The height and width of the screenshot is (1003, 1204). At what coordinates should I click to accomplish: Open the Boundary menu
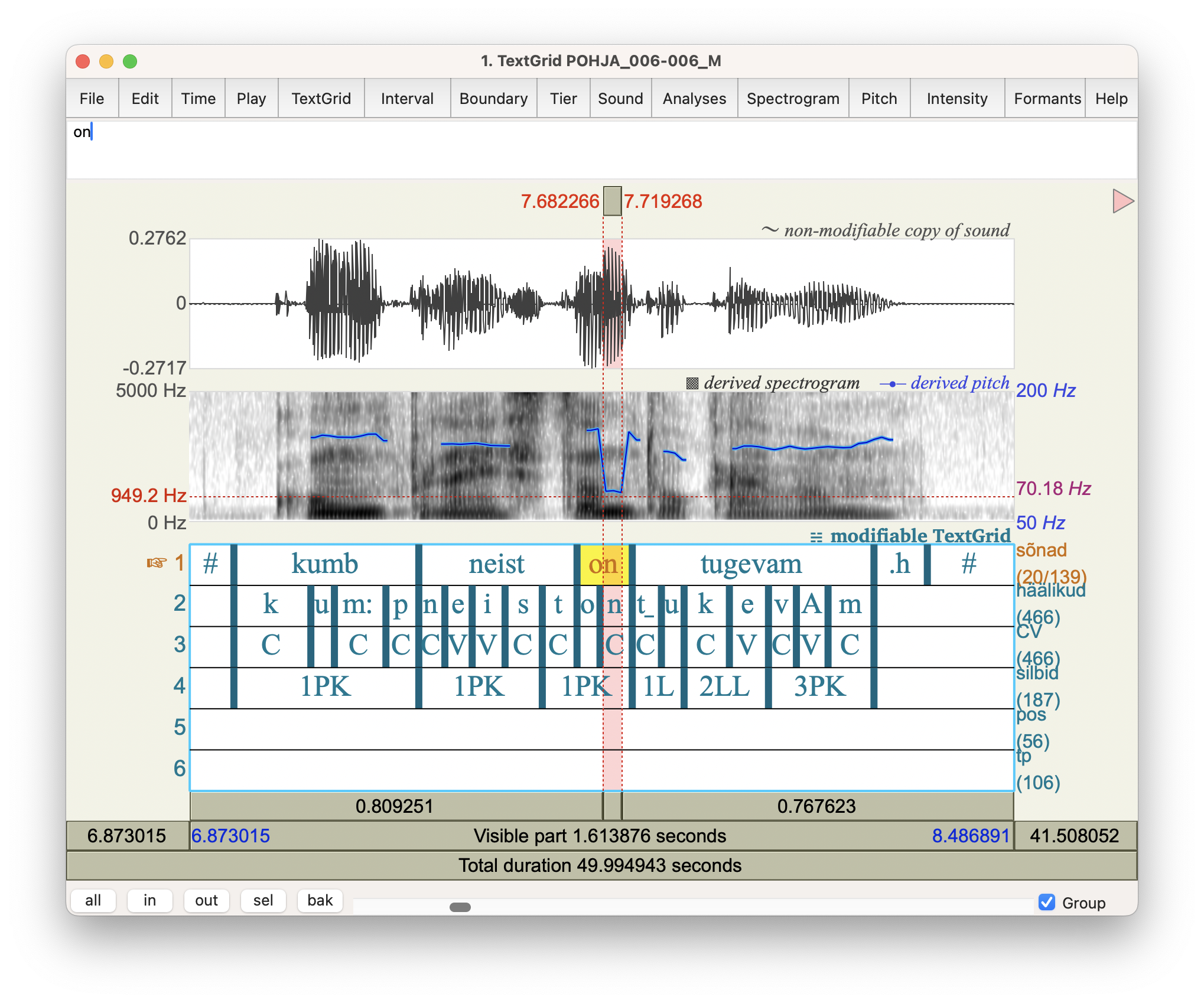[493, 99]
